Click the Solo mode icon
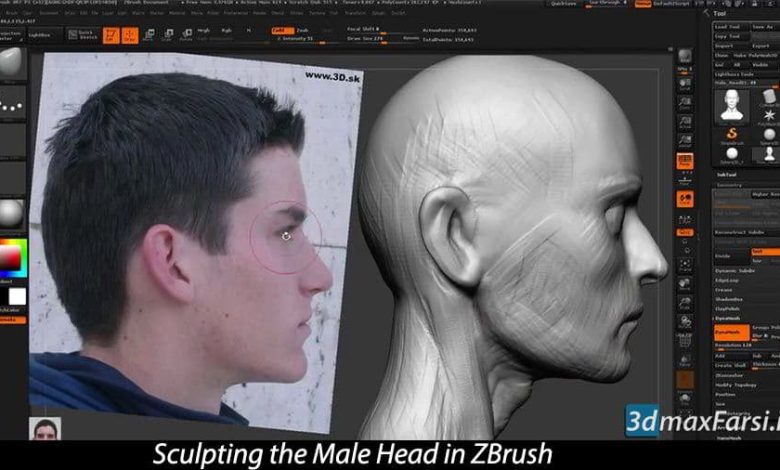780x470 pixels. pos(685,399)
